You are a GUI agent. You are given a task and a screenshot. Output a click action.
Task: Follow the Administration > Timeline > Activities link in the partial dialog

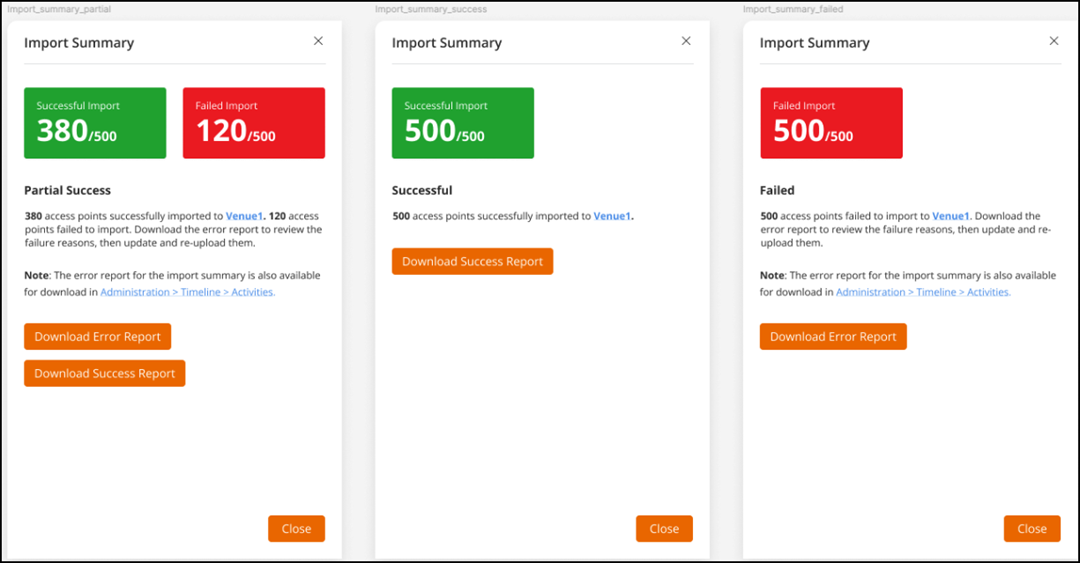[187, 292]
